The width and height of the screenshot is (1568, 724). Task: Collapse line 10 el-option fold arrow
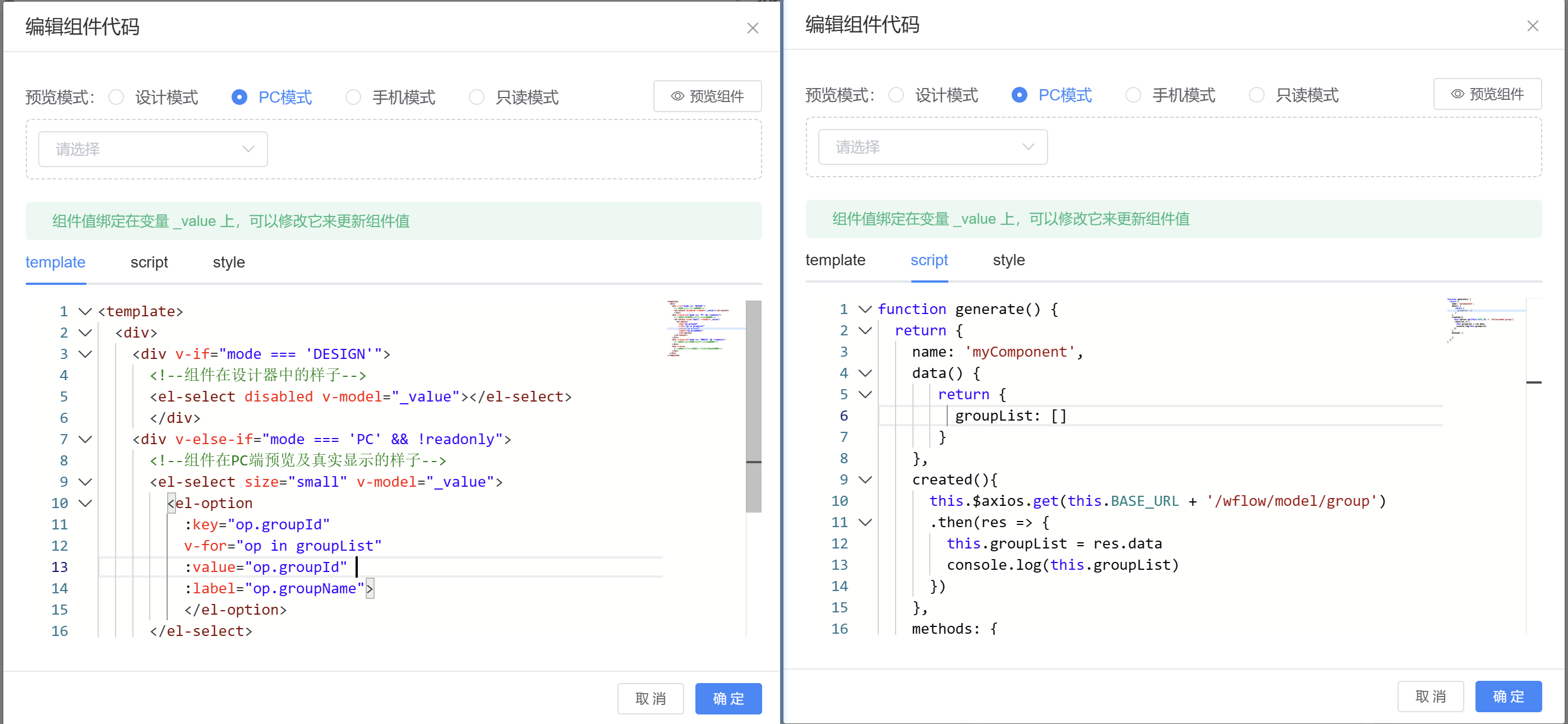point(85,504)
